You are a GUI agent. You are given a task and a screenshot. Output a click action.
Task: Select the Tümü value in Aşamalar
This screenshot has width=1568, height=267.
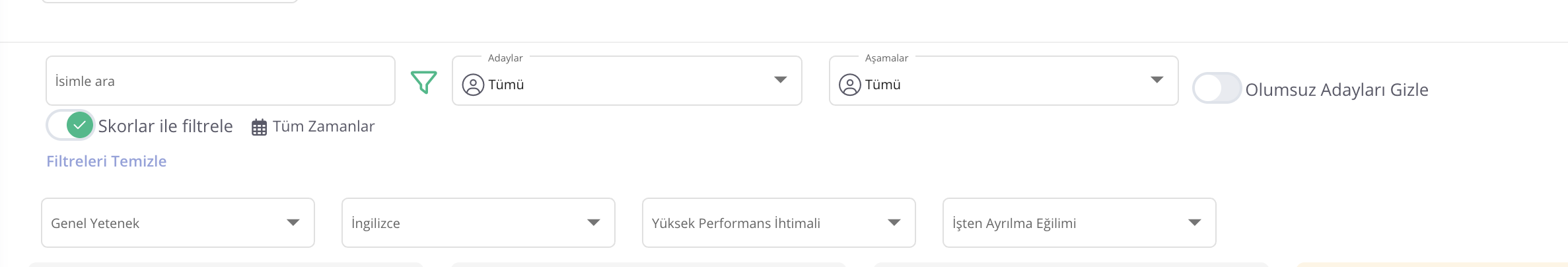click(882, 85)
